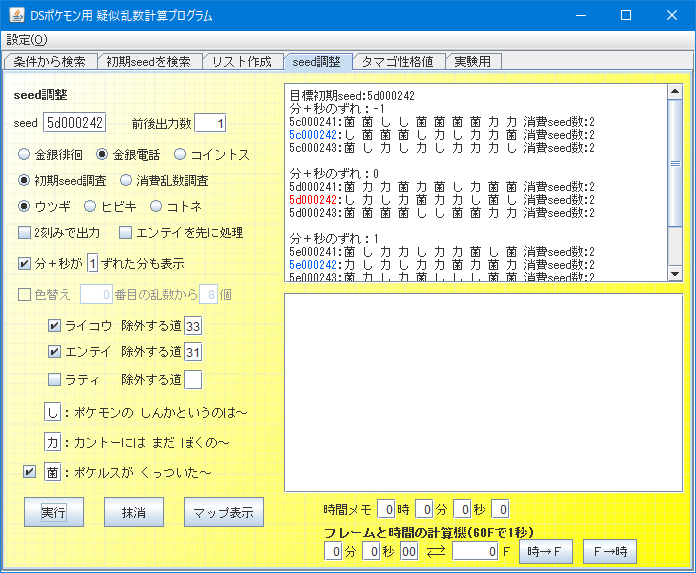Toggle the ポケルス 菌 checkbox
Viewport: 696px width, 573px height.
pos(29,471)
